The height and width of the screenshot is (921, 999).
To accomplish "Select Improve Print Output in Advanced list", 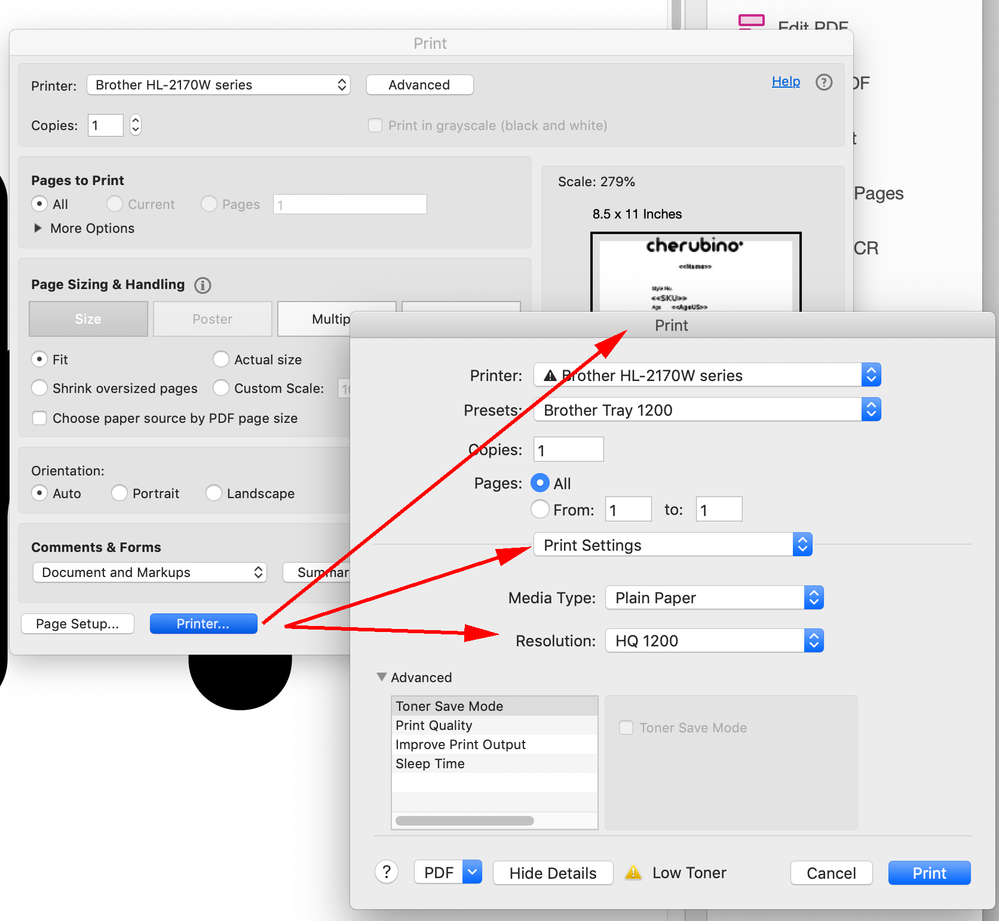I will [x=494, y=744].
